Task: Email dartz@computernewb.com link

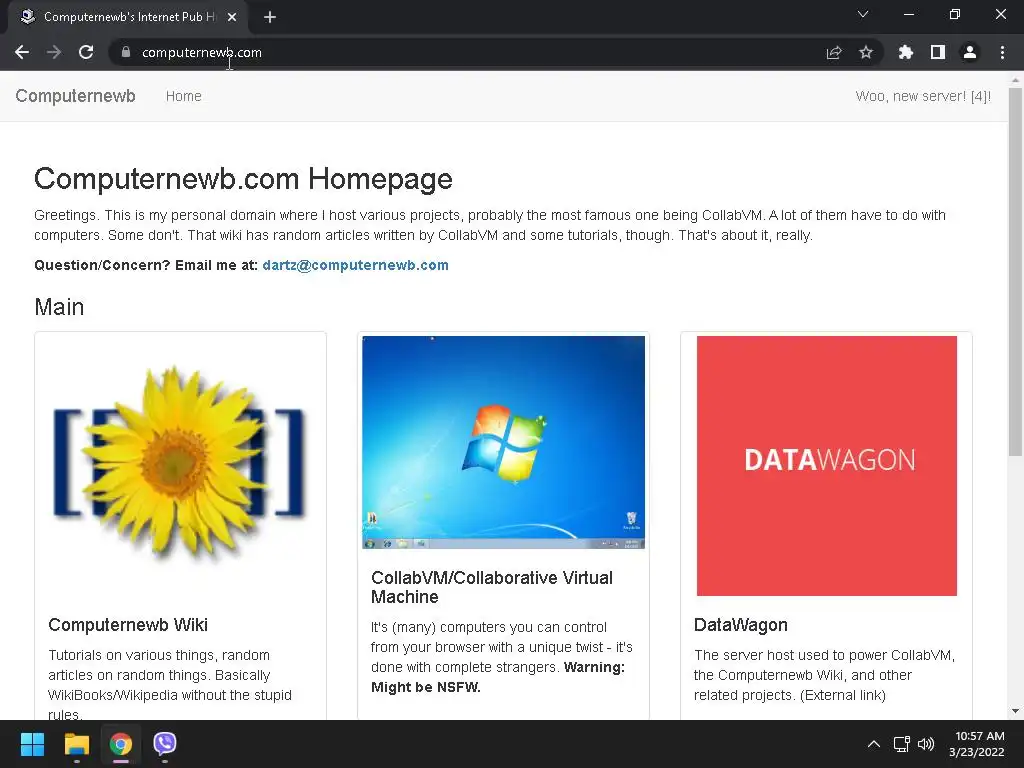Action: click(355, 265)
